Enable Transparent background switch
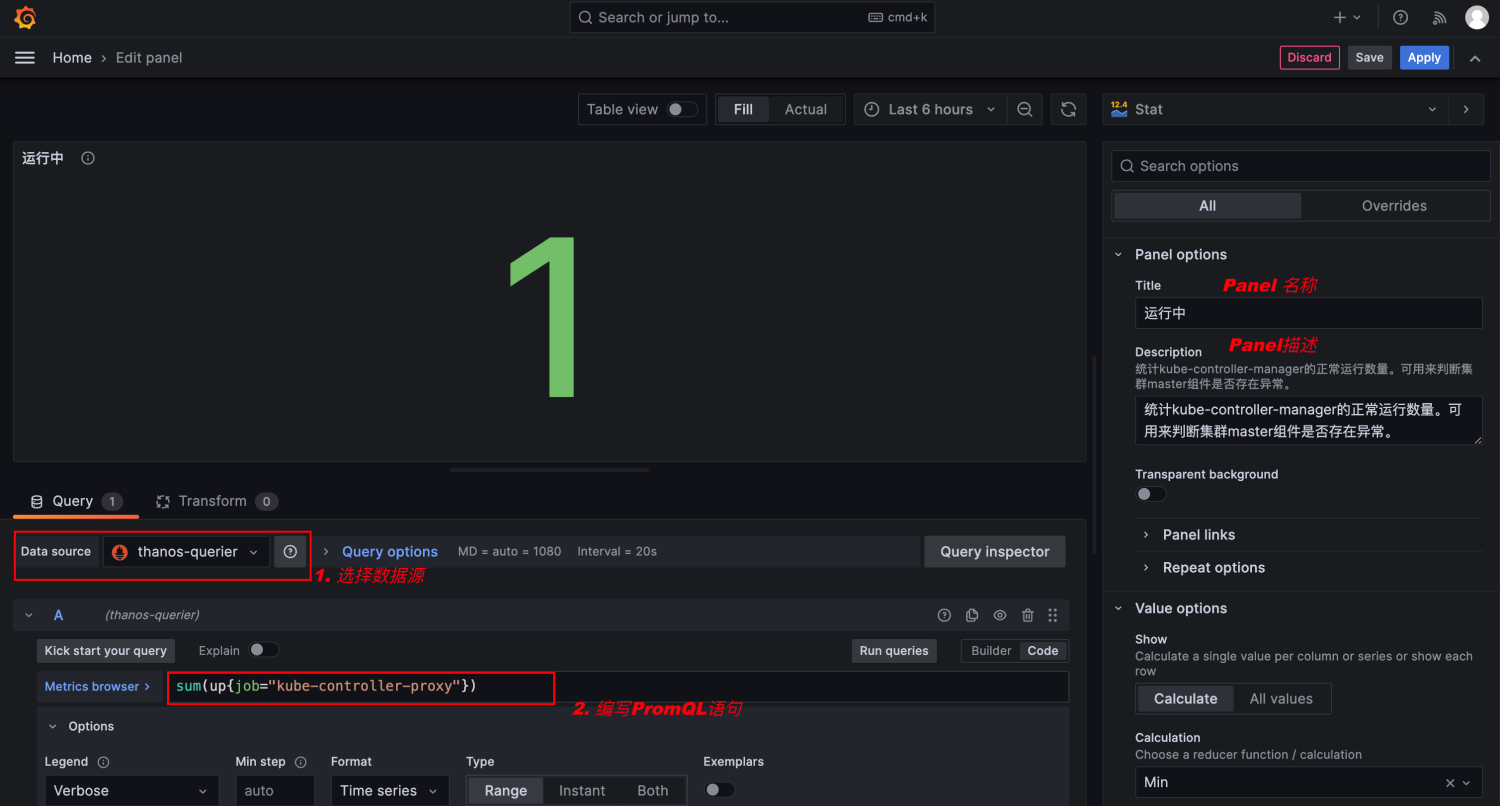Screen dimensions: 1500x806 (1151, 494)
